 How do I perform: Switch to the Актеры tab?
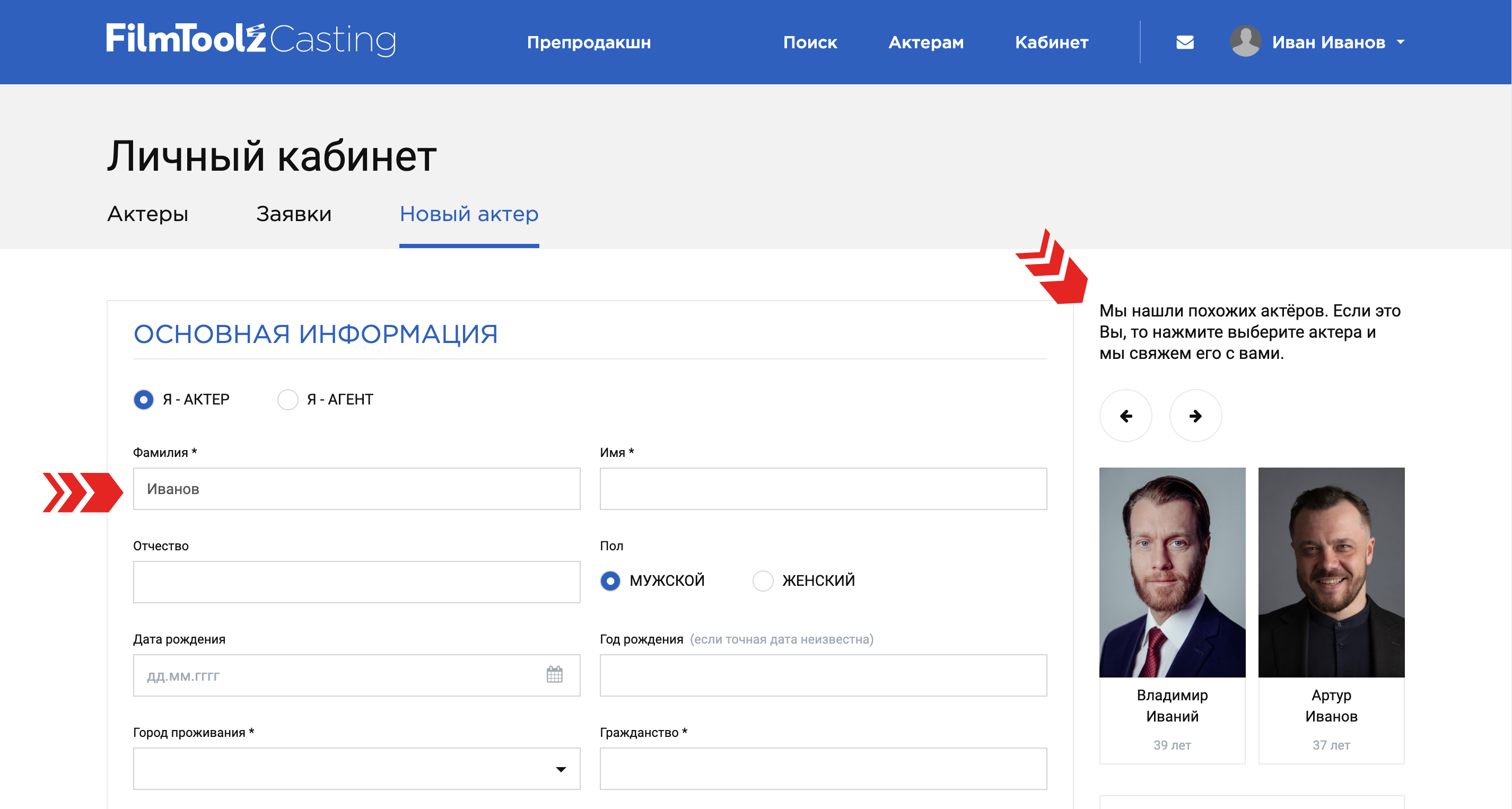click(x=147, y=214)
